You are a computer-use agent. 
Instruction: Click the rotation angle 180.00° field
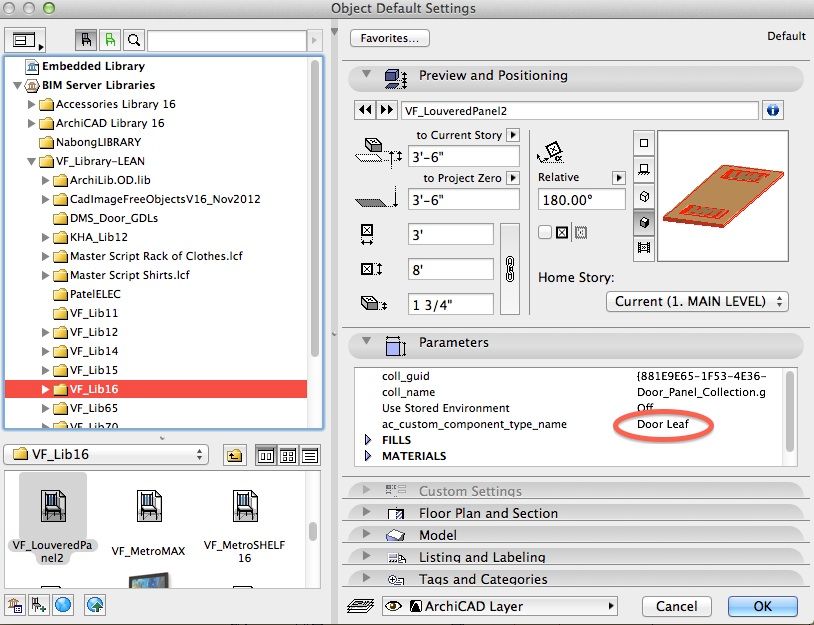[581, 200]
